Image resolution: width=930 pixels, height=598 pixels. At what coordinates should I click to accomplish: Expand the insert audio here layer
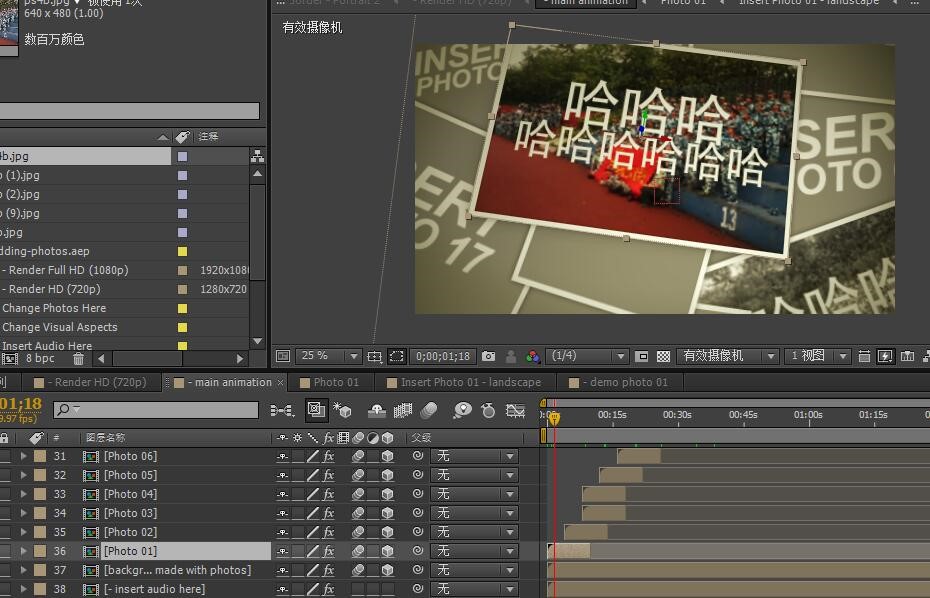24,589
